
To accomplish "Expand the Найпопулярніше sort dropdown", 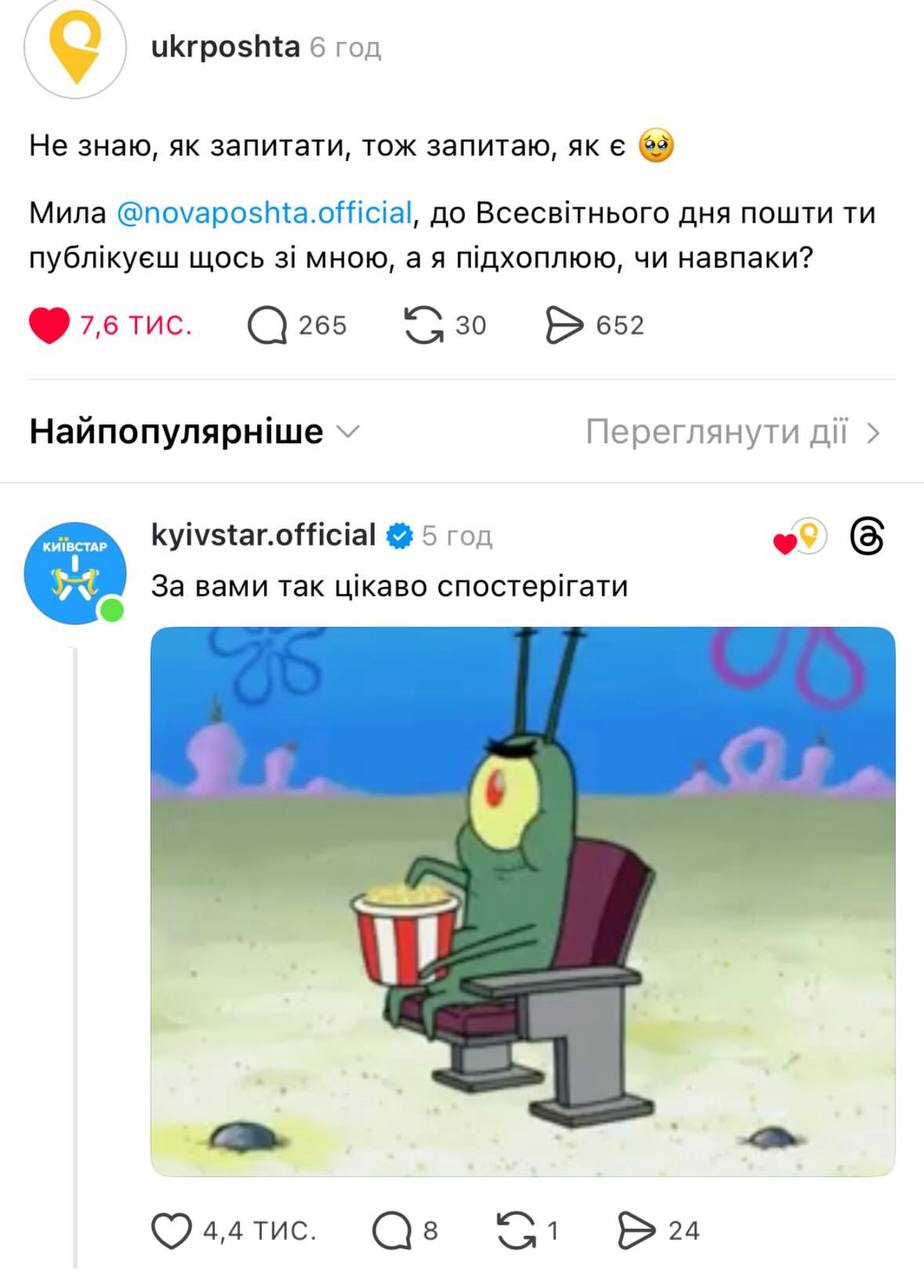I will [x=195, y=432].
